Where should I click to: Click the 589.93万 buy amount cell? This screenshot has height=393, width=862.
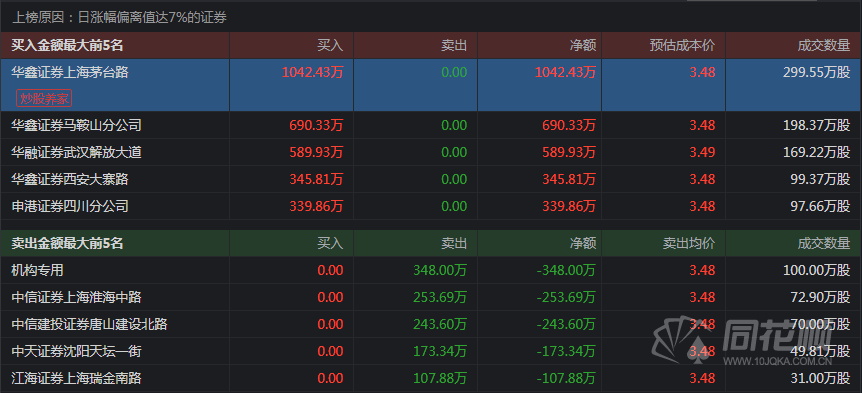coord(316,152)
